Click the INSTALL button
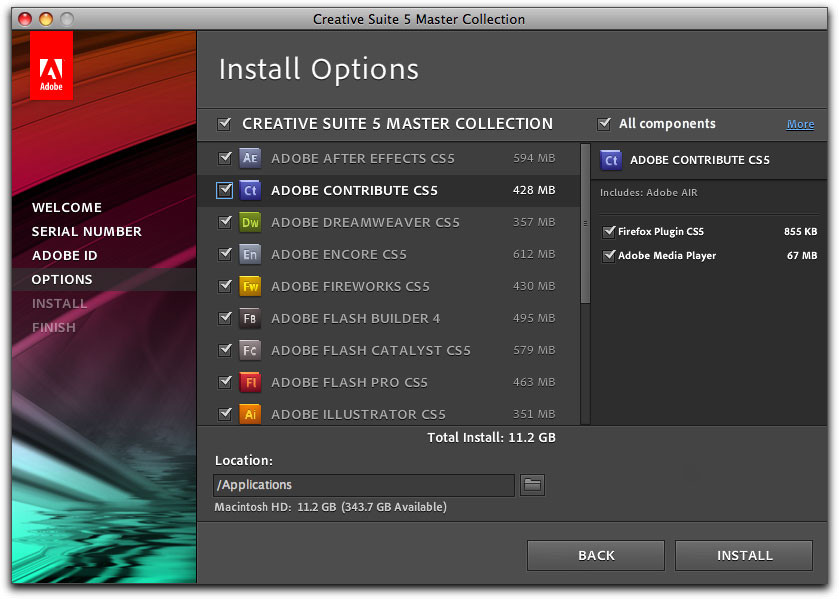The width and height of the screenshot is (839, 599). pyautogui.click(x=744, y=556)
